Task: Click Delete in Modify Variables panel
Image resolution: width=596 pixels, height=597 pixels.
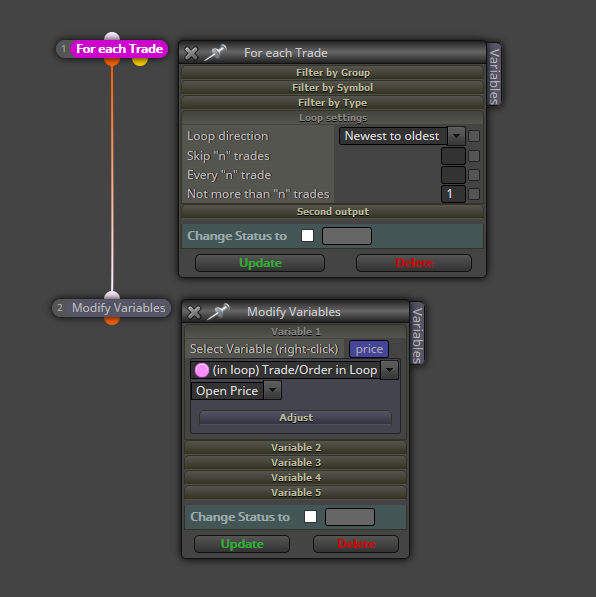Action: click(x=356, y=544)
